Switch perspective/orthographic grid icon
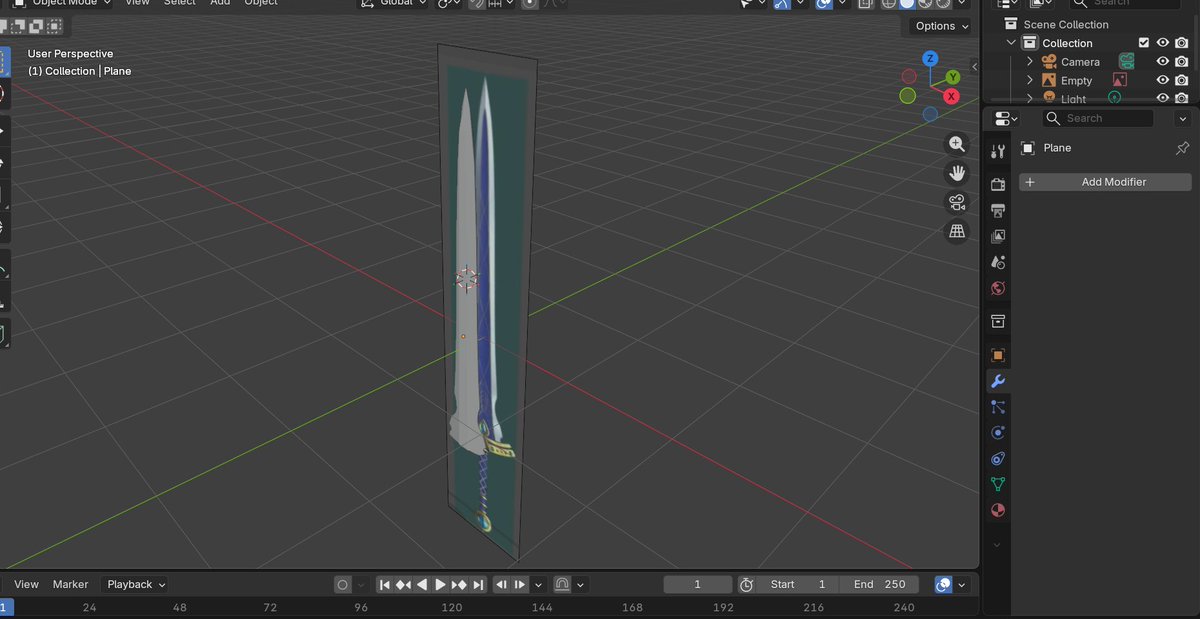Image resolution: width=1200 pixels, height=619 pixels. (957, 232)
